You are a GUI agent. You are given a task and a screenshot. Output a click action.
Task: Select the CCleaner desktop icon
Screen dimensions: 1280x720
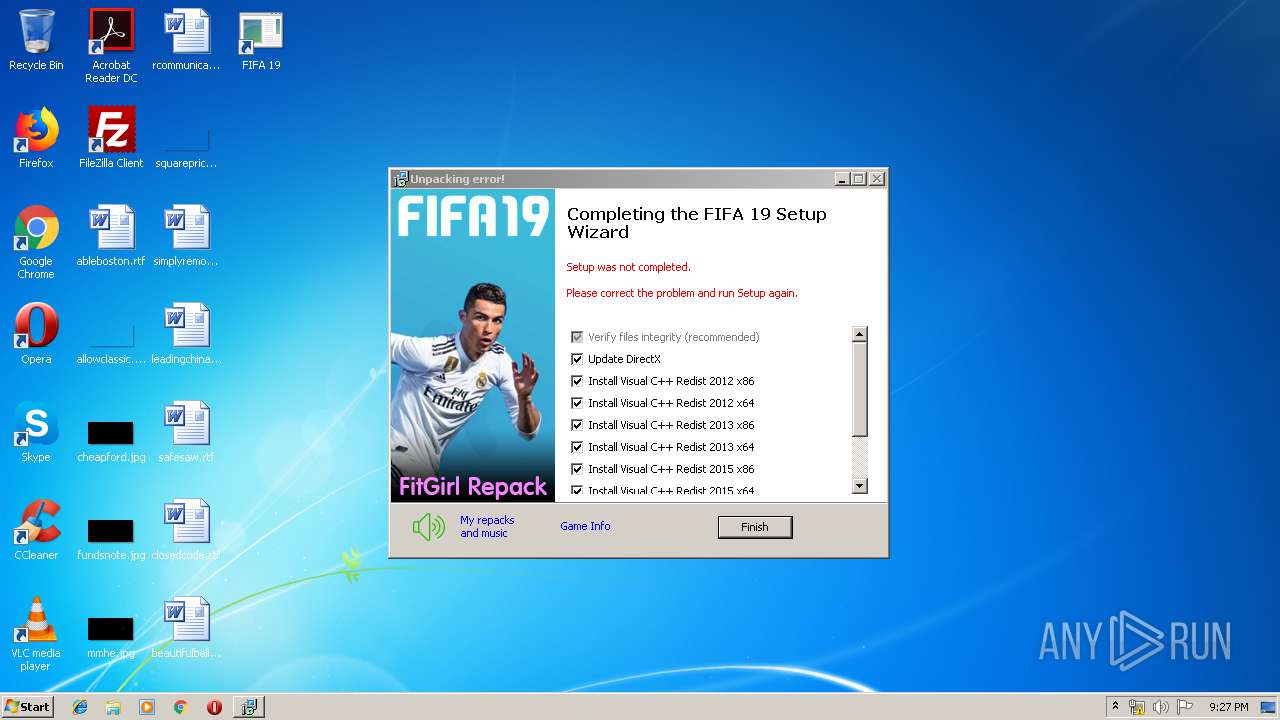36,530
